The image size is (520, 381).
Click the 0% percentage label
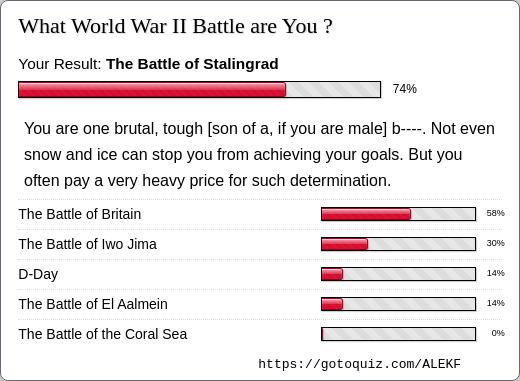coord(498,333)
